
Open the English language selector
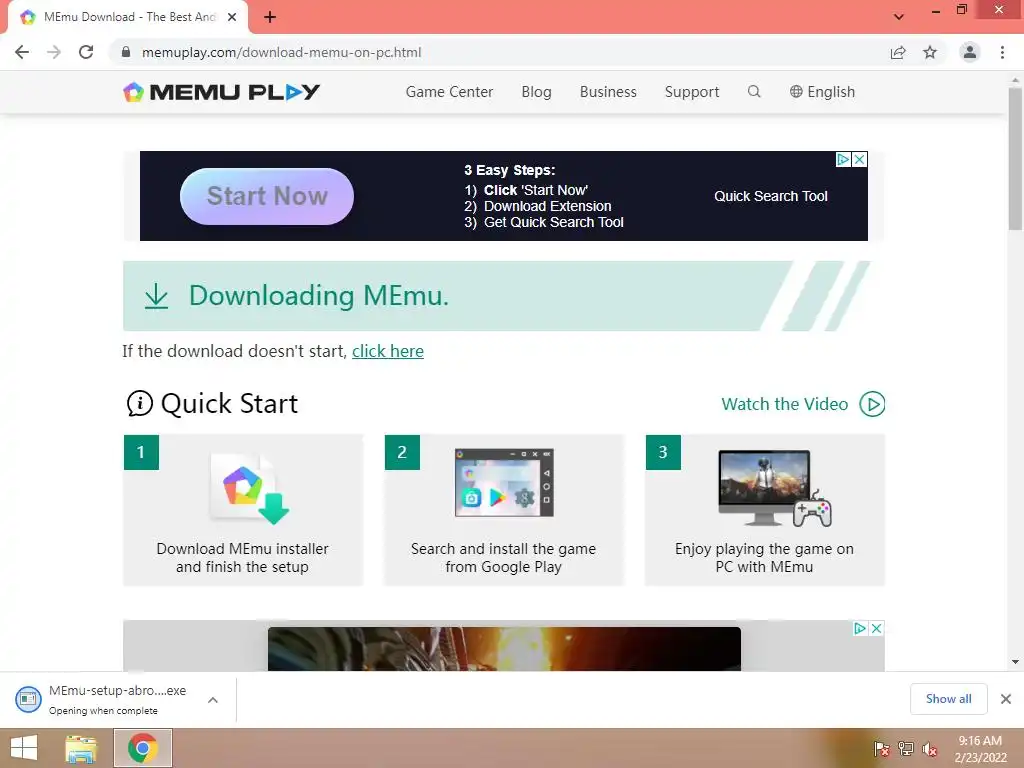click(822, 91)
